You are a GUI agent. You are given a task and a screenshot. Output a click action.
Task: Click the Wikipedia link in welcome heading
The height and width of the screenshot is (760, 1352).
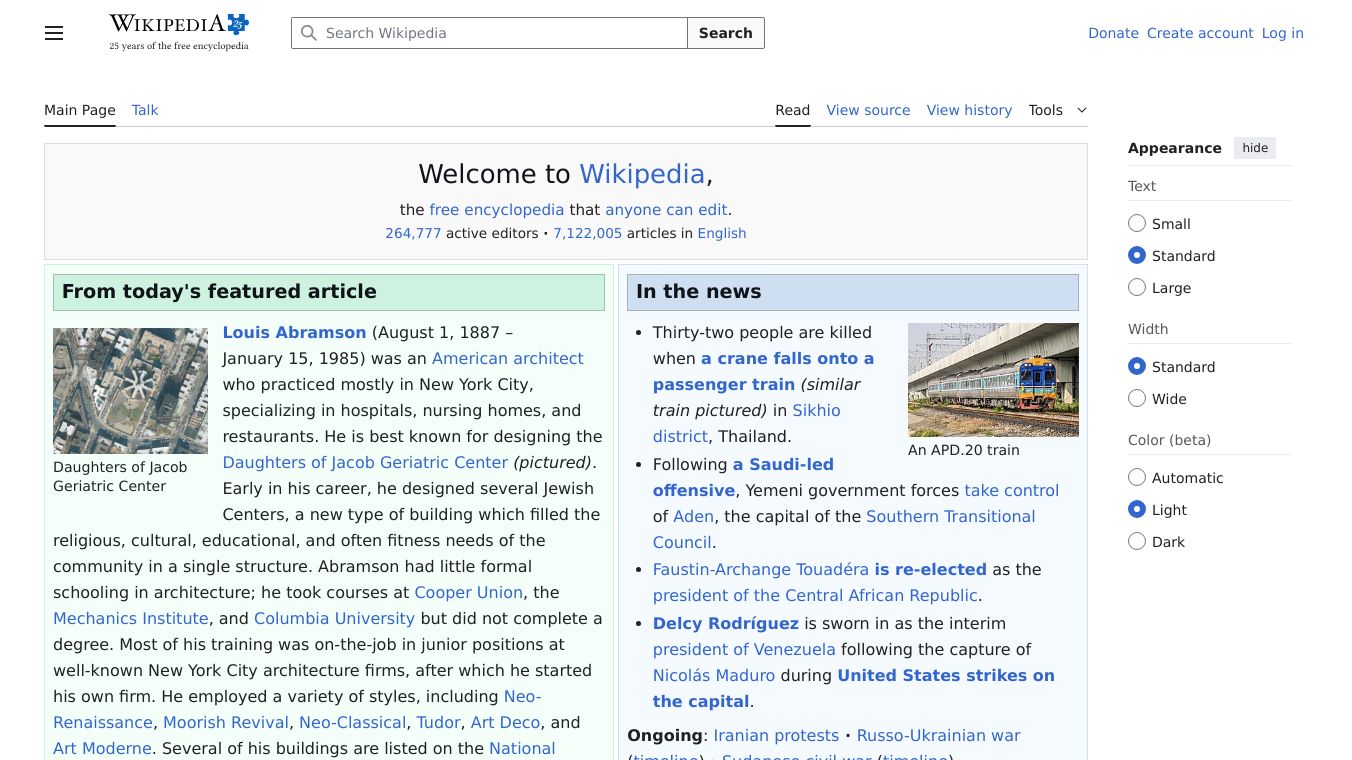pos(642,174)
